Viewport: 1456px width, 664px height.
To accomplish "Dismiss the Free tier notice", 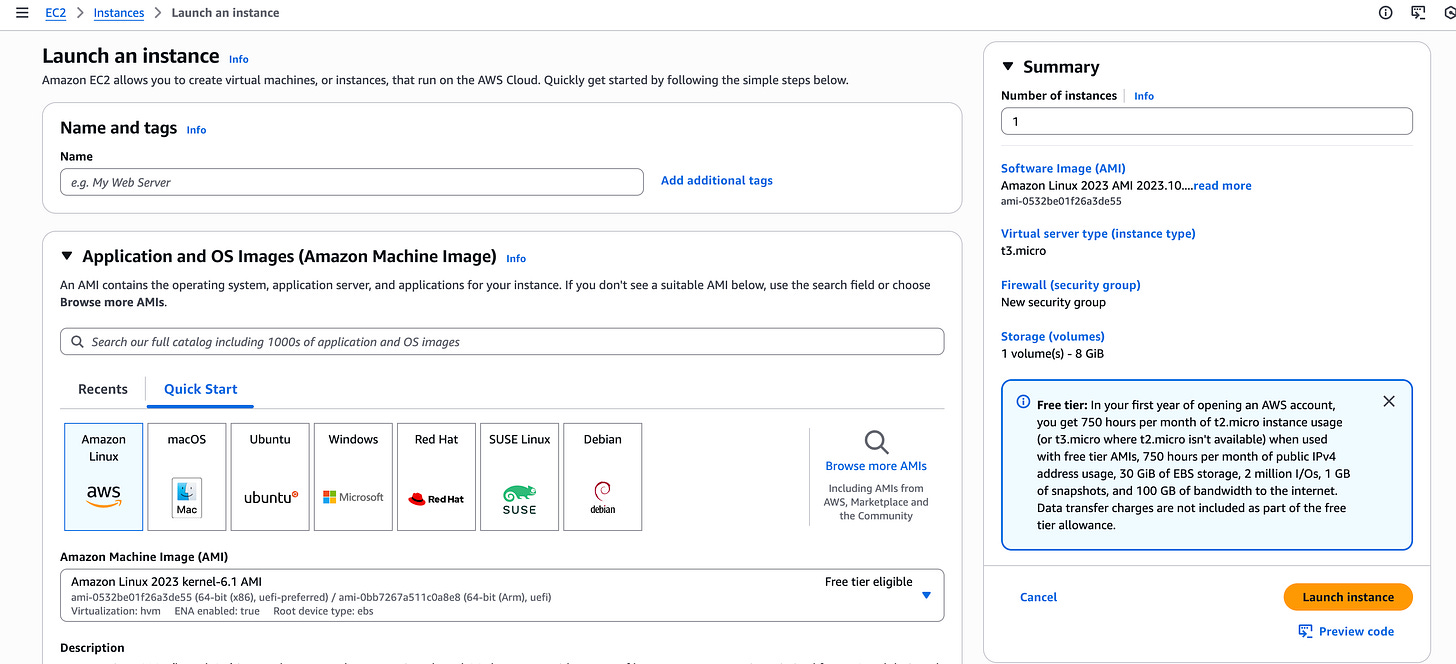I will coord(1388,401).
